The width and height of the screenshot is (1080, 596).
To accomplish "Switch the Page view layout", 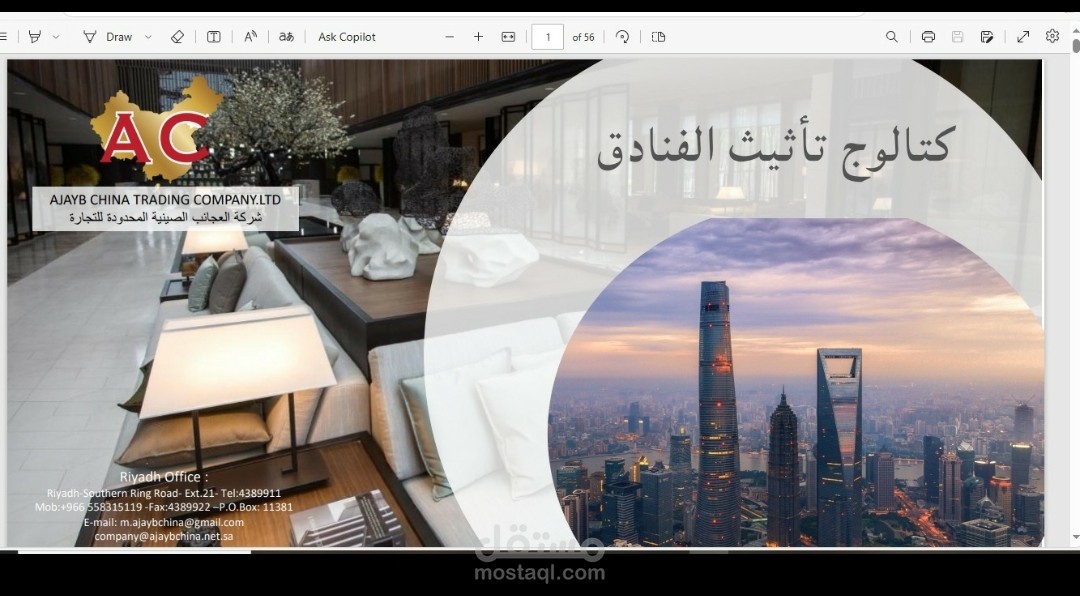I will pyautogui.click(x=658, y=37).
